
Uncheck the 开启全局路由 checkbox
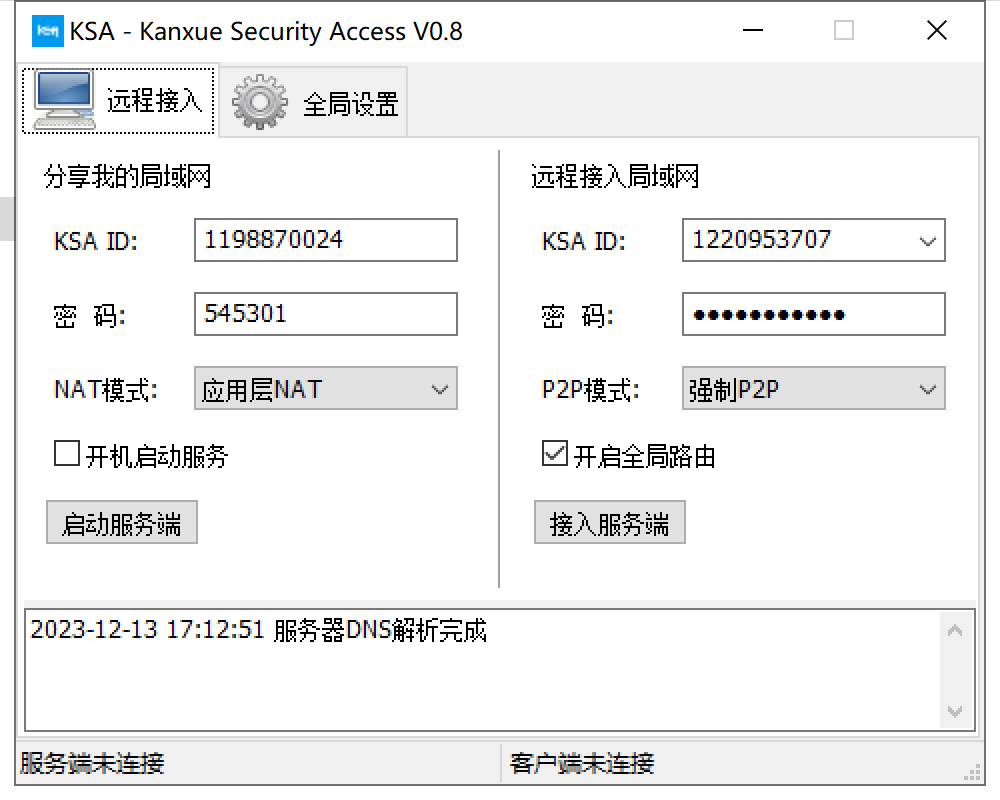554,455
